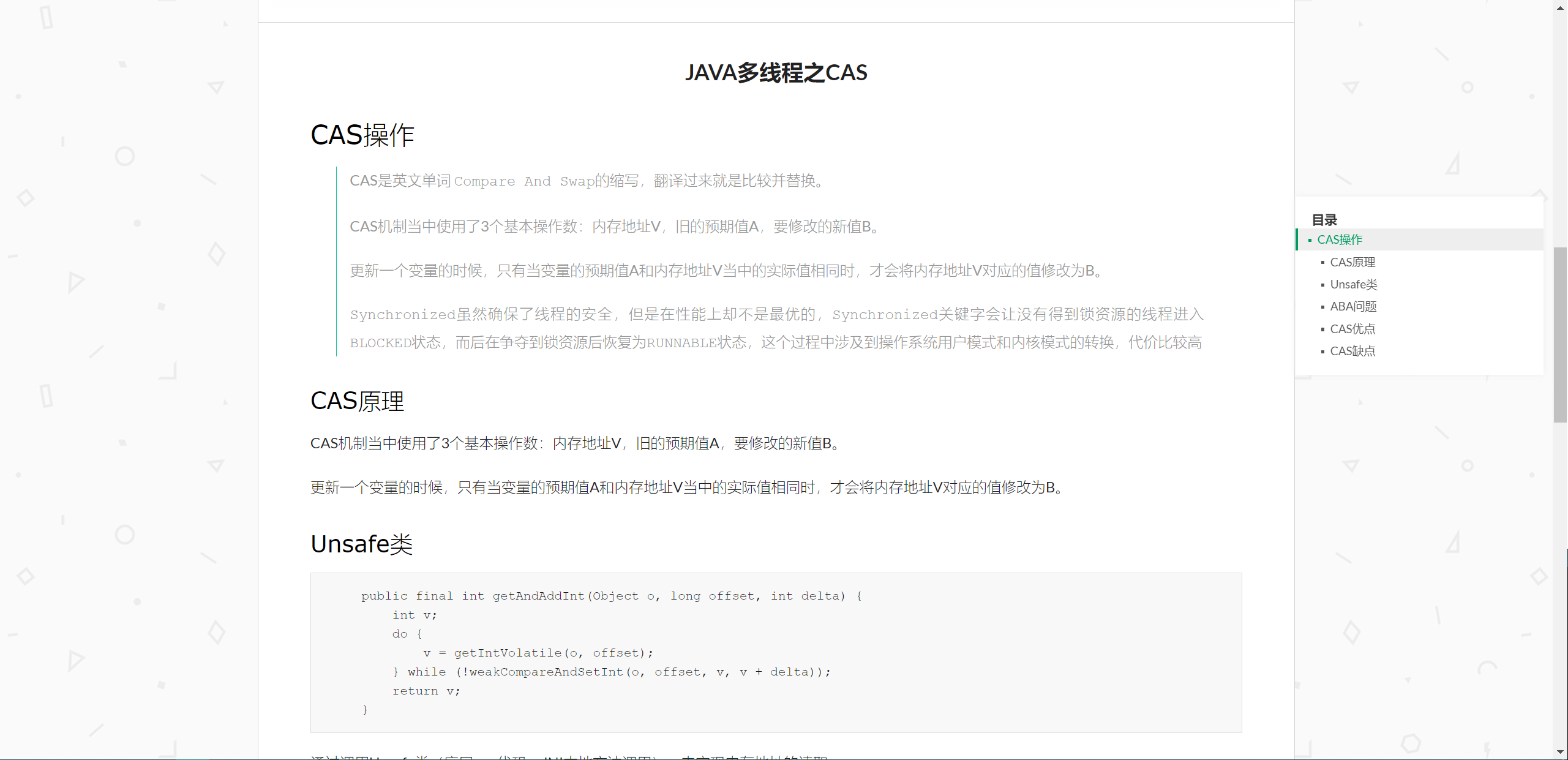The width and height of the screenshot is (1568, 760).
Task: Click the vertical scrollbar thumb
Action: [1560, 334]
